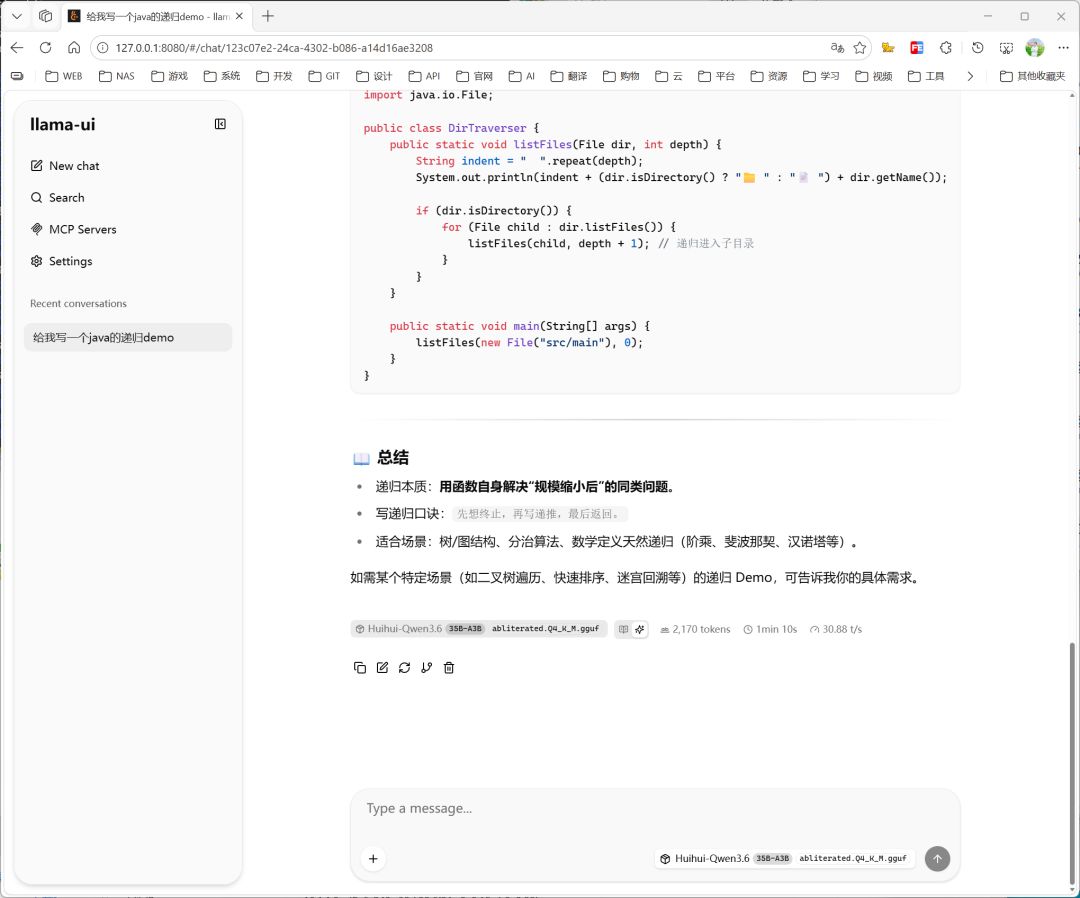Image resolution: width=1080 pixels, height=898 pixels.
Task: Open the 官网 bookmarks folder
Action: 475,76
